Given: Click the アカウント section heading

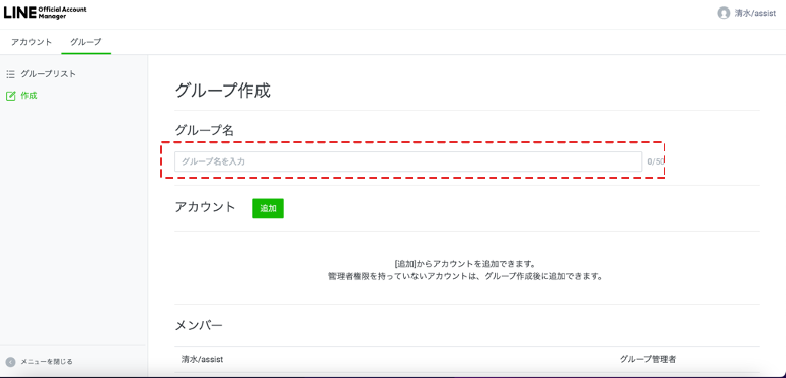Looking at the screenshot, I should (x=205, y=207).
